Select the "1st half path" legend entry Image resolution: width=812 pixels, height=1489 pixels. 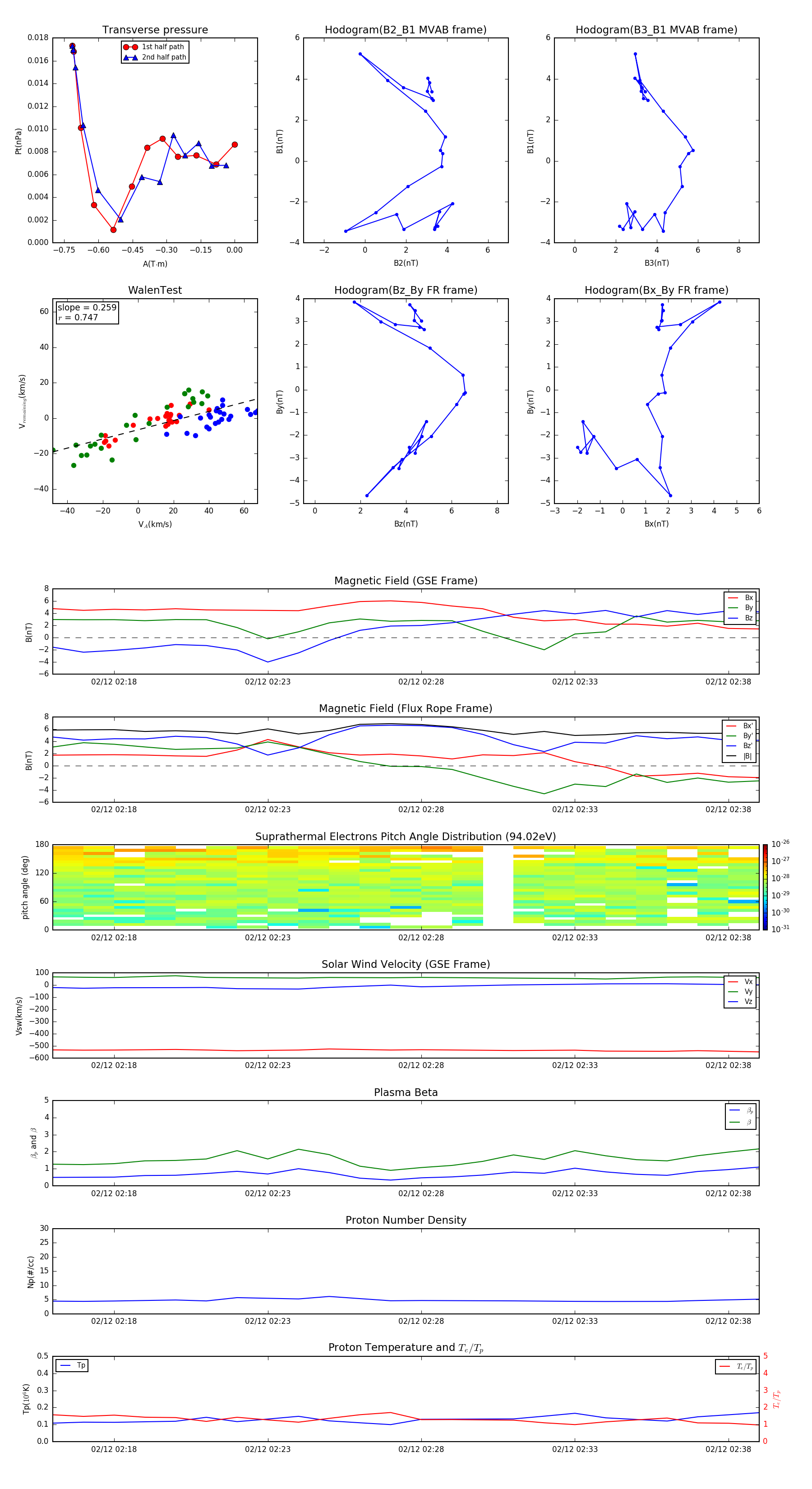pyautogui.click(x=154, y=47)
